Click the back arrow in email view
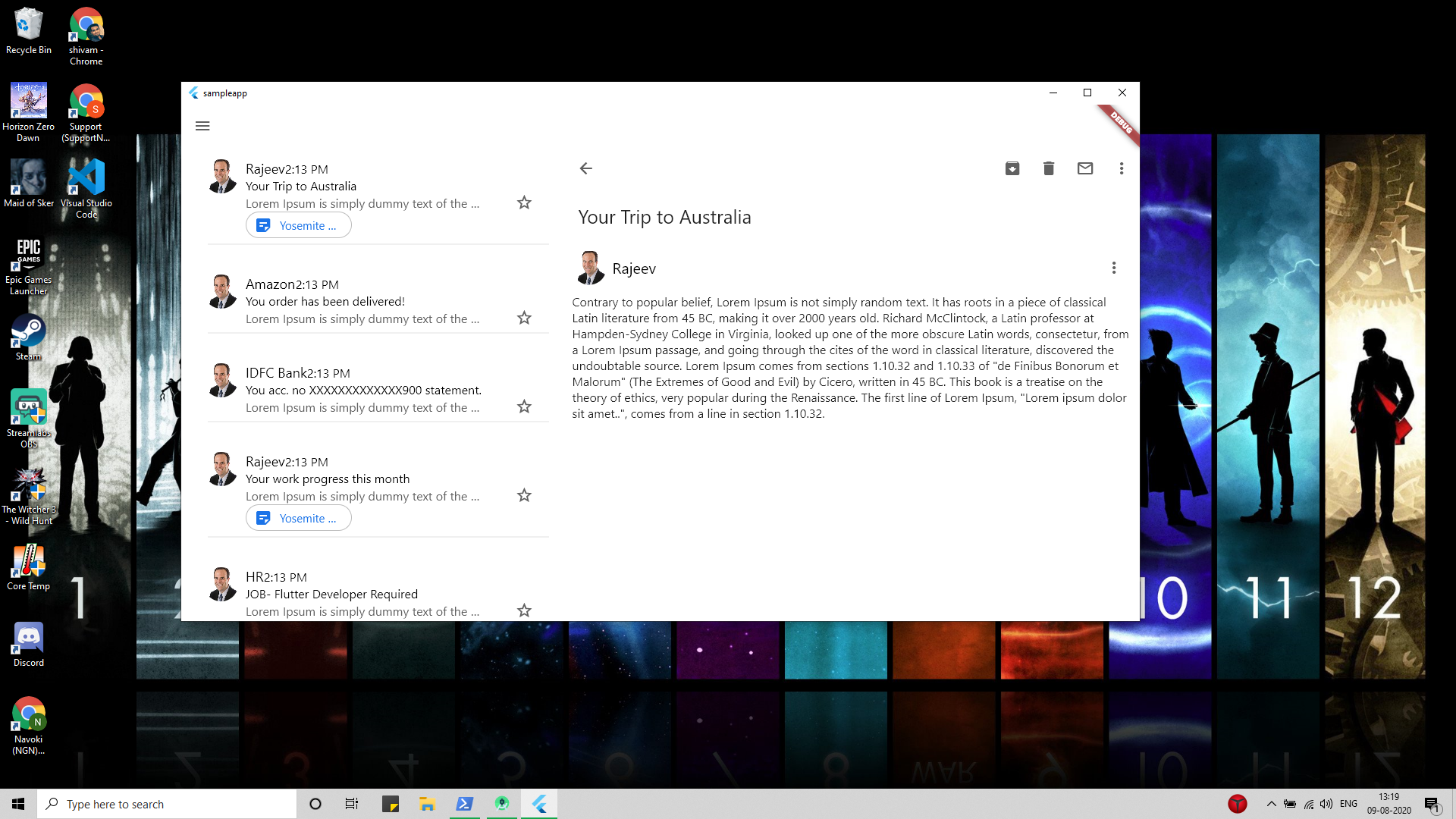This screenshot has width=1456, height=819. (585, 168)
